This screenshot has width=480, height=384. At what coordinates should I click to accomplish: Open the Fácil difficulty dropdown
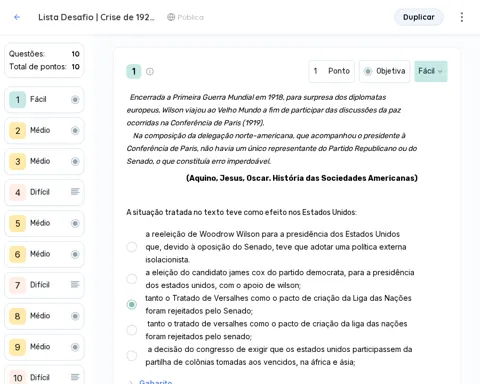pyautogui.click(x=431, y=71)
